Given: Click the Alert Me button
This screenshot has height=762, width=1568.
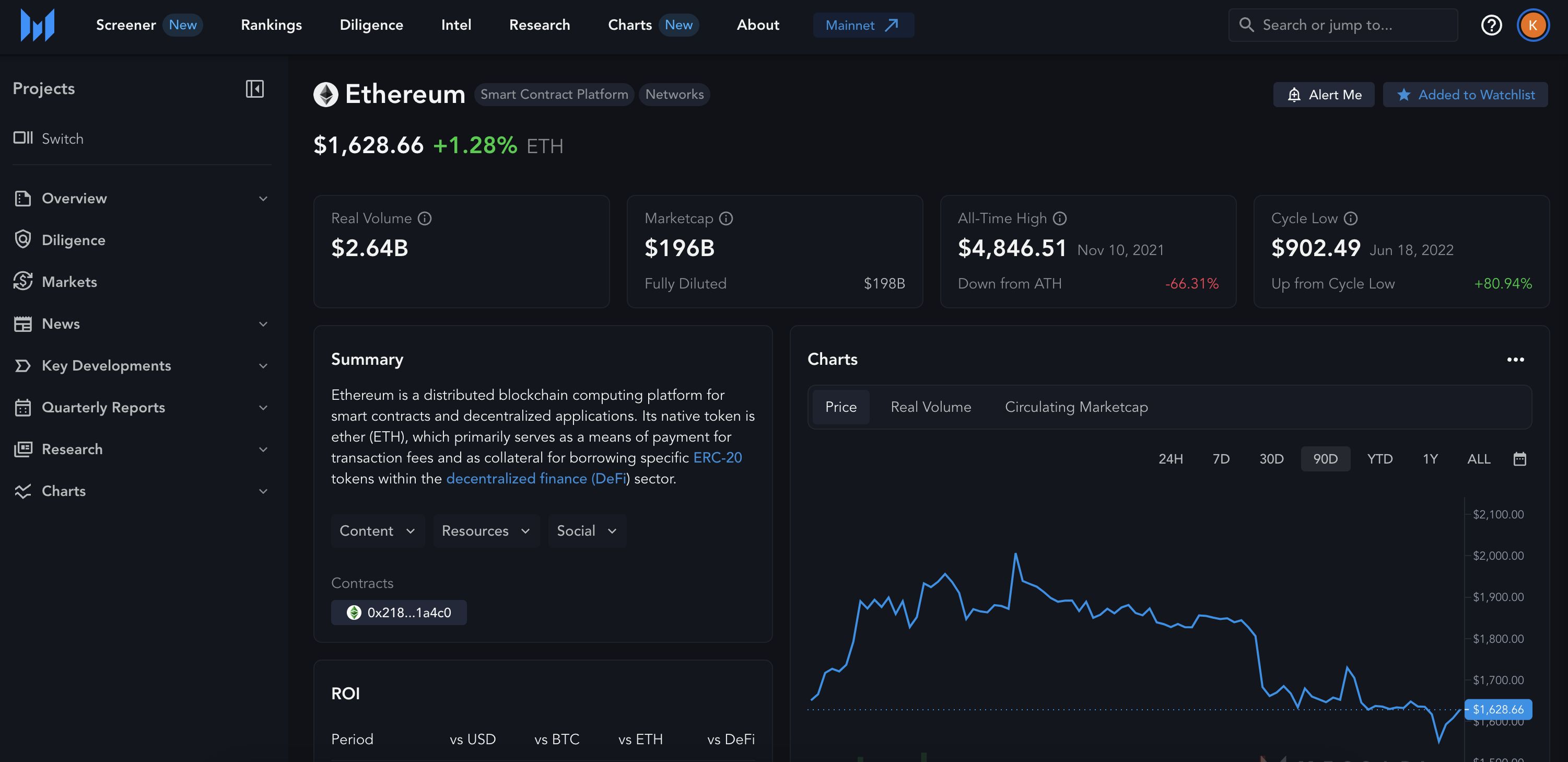Looking at the screenshot, I should tap(1324, 95).
